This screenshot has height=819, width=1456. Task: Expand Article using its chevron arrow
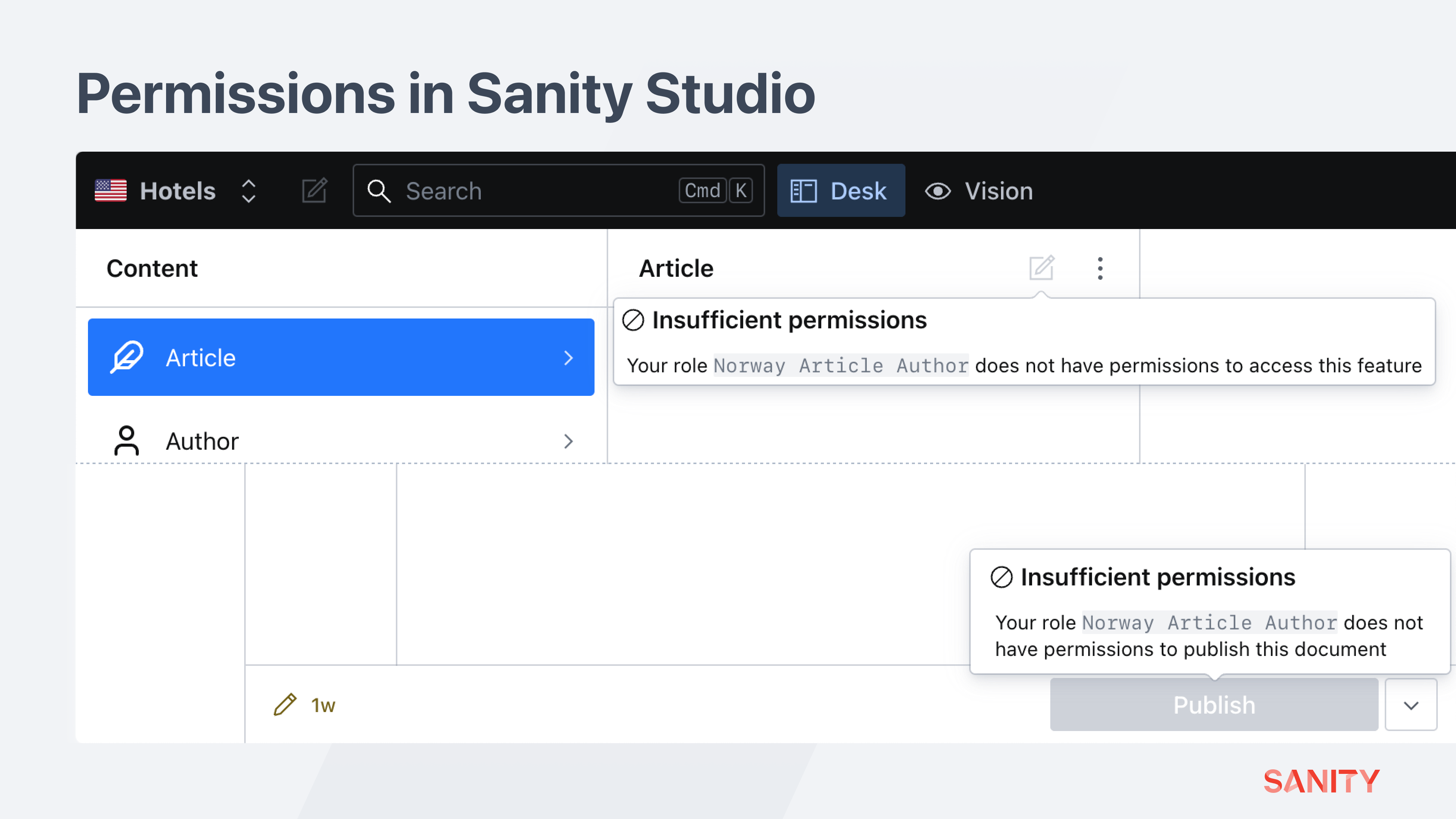[x=568, y=357]
